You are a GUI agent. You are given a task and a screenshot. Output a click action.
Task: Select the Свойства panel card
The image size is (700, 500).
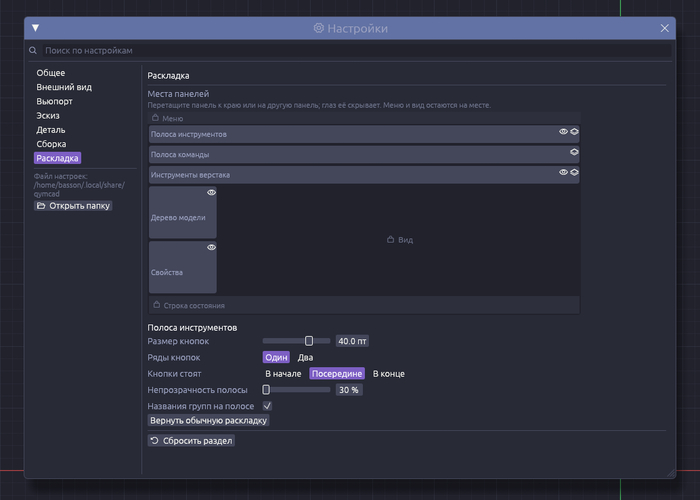tap(183, 267)
